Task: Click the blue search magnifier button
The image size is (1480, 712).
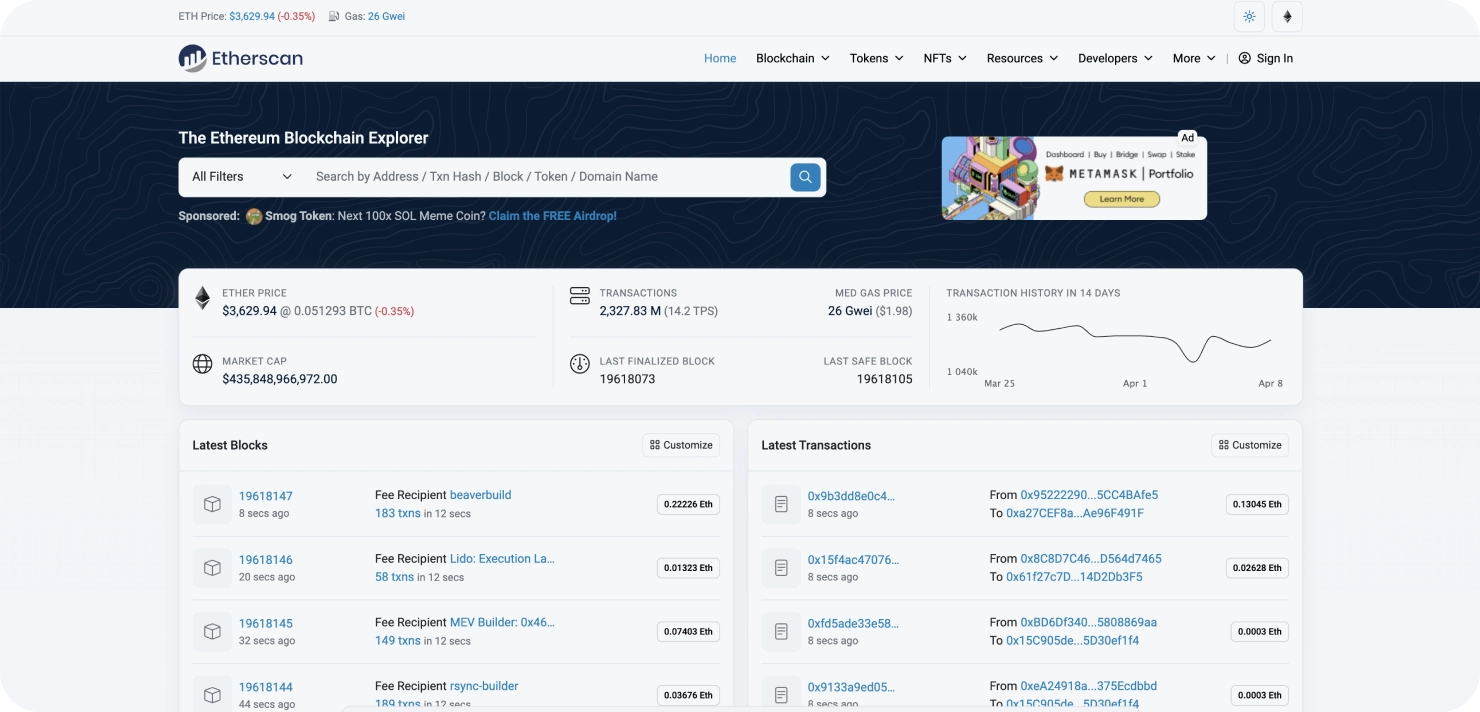Action: (x=805, y=177)
